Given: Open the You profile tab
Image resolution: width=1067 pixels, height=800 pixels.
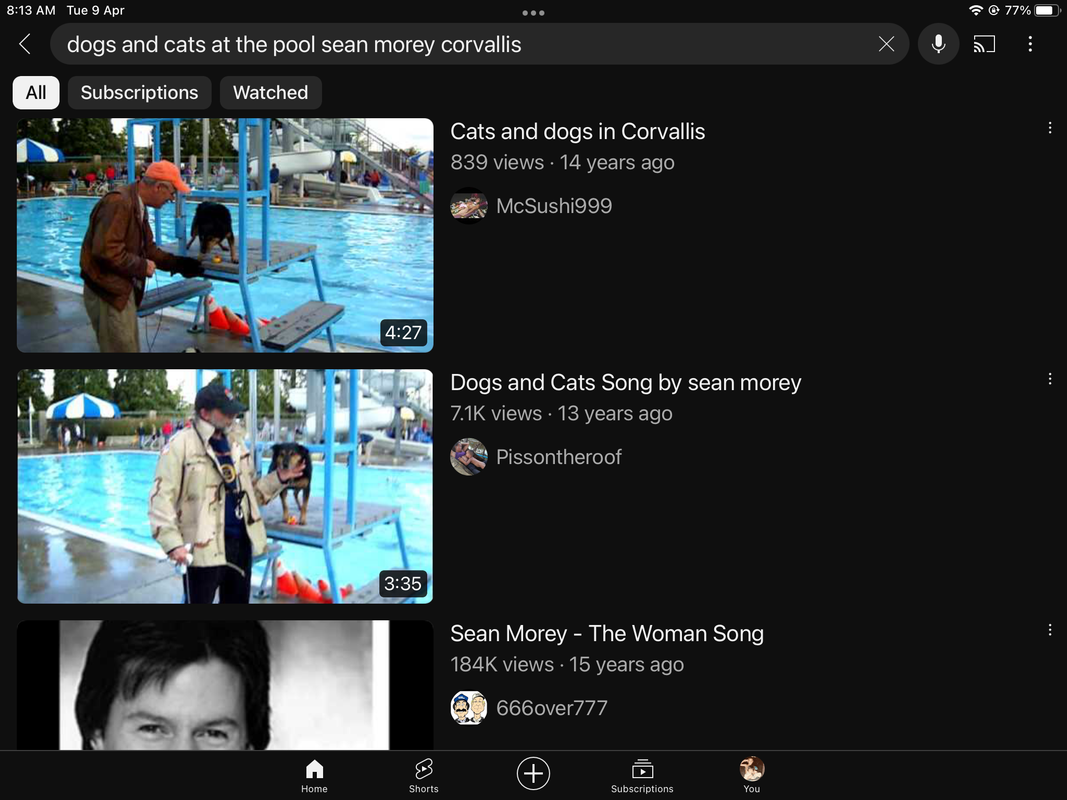Looking at the screenshot, I should [x=752, y=776].
